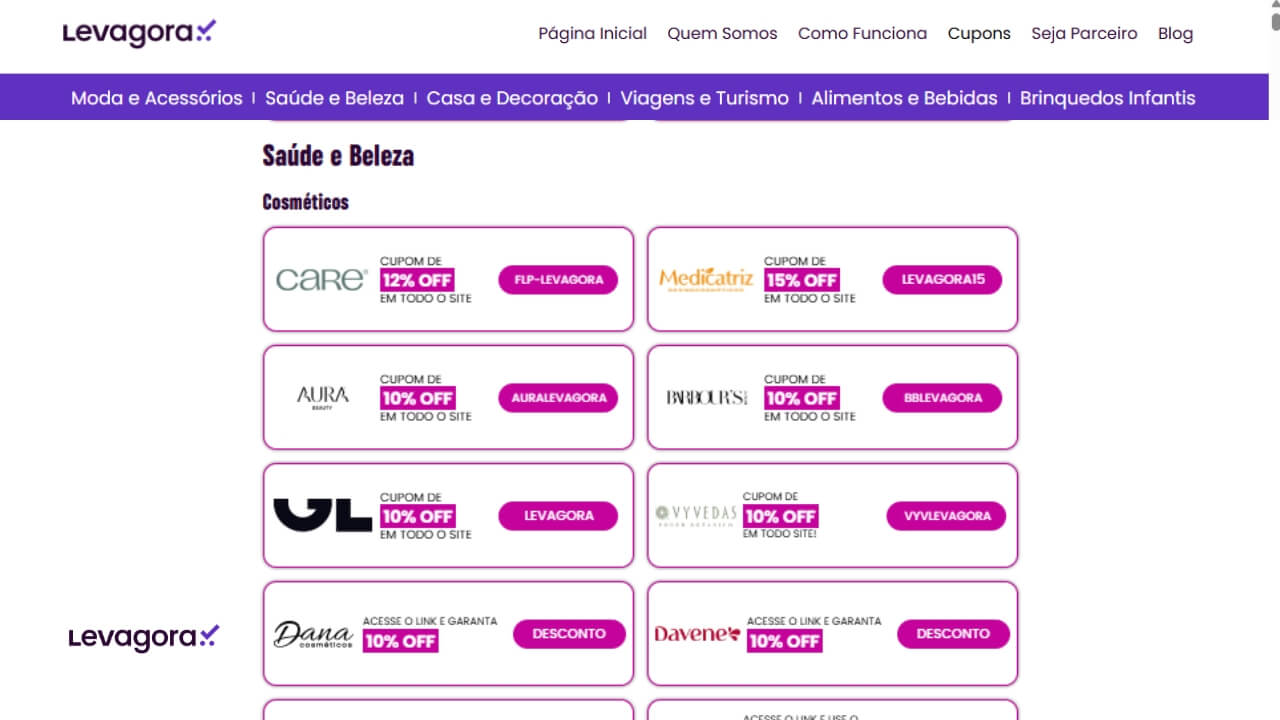This screenshot has height=720, width=1280.
Task: Select Moda e Acessórios category
Action: (x=157, y=98)
